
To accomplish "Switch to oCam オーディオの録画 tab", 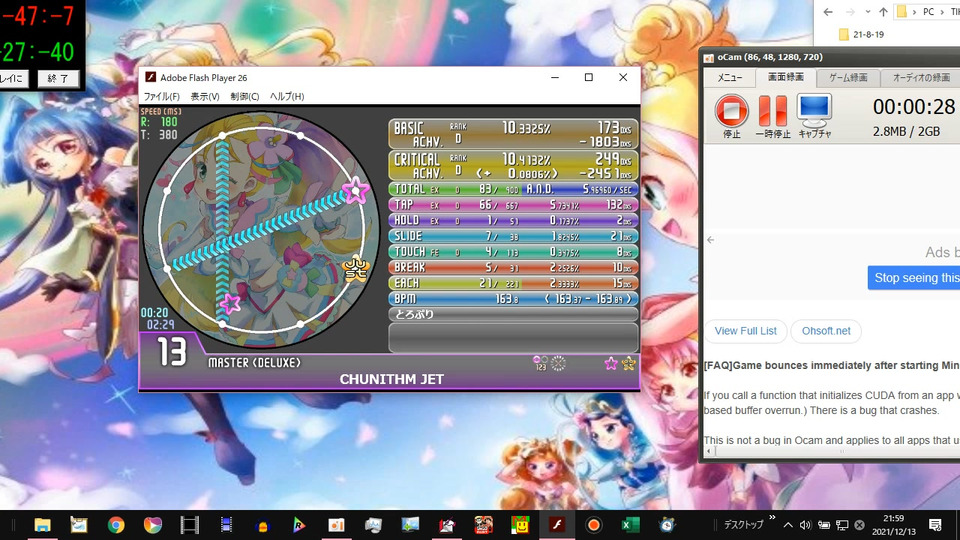I will point(921,77).
